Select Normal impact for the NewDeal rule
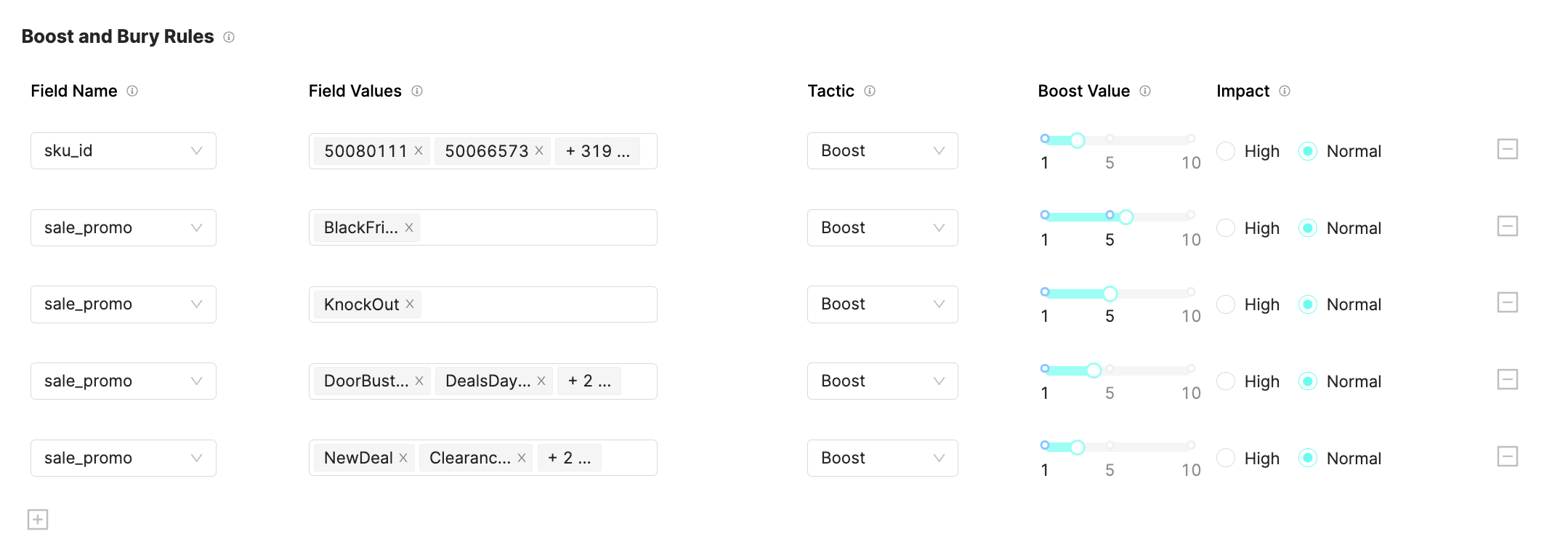This screenshot has height=558, width=1568. pyautogui.click(x=1308, y=458)
